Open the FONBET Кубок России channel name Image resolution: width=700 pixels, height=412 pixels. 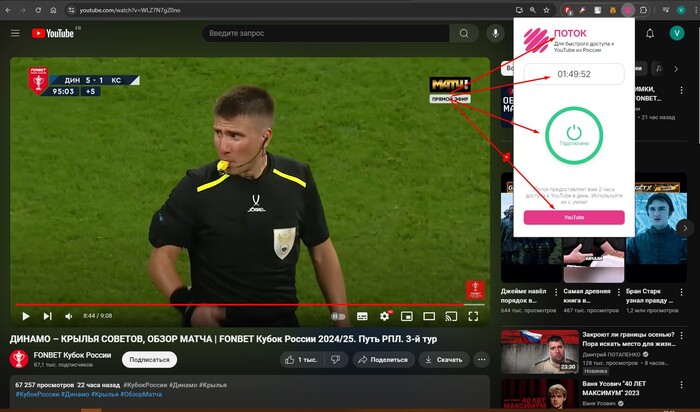tap(72, 355)
